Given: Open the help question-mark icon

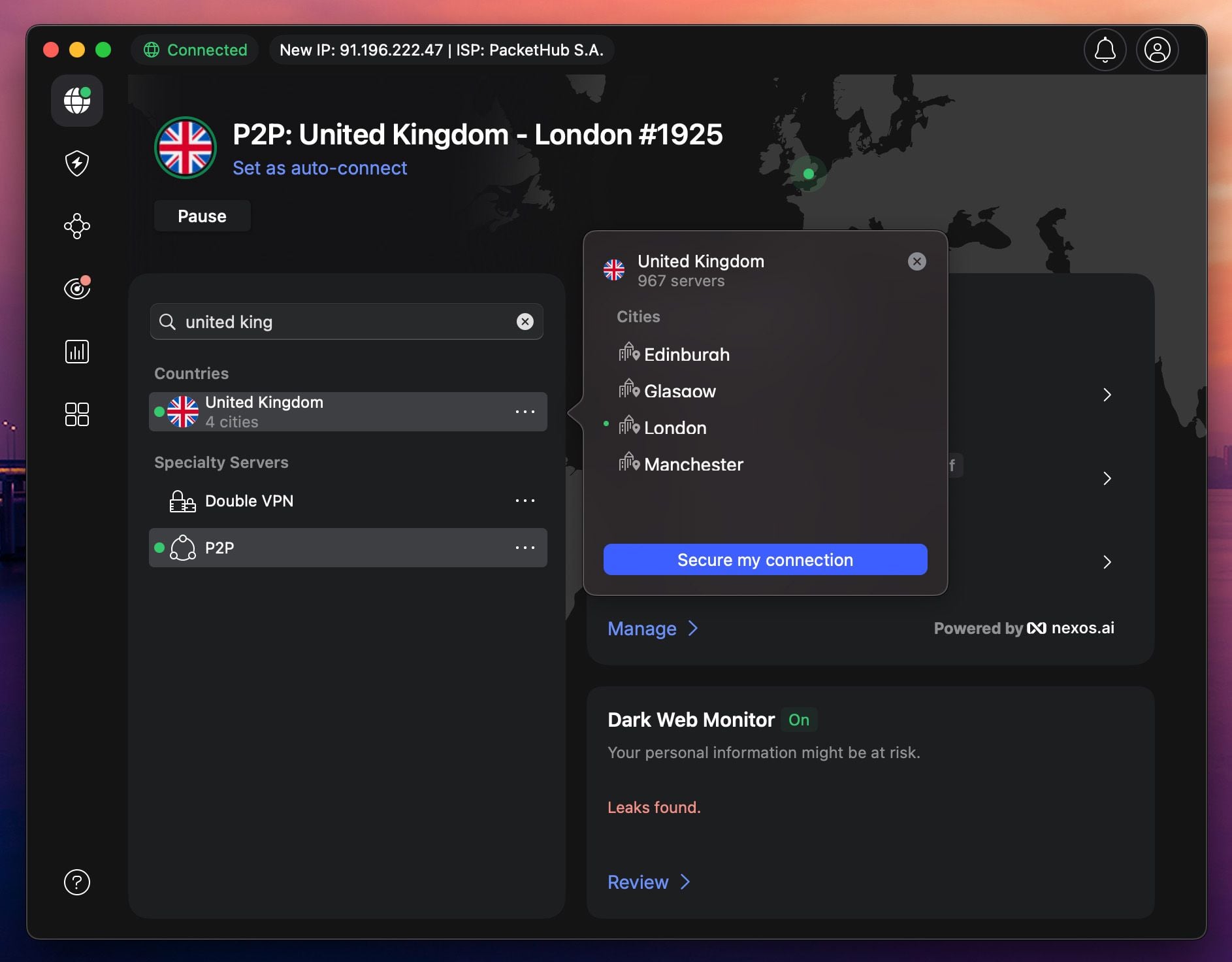Looking at the screenshot, I should click(x=76, y=882).
